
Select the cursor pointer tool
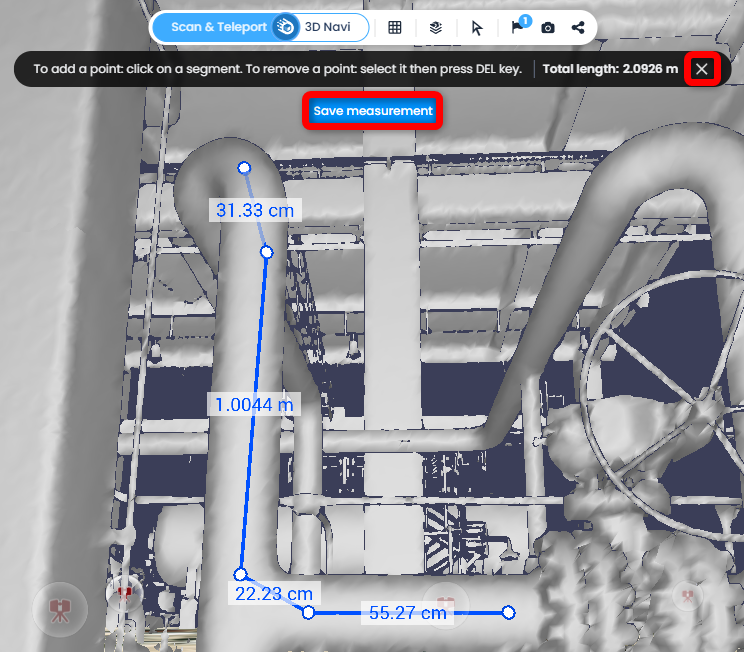point(477,28)
